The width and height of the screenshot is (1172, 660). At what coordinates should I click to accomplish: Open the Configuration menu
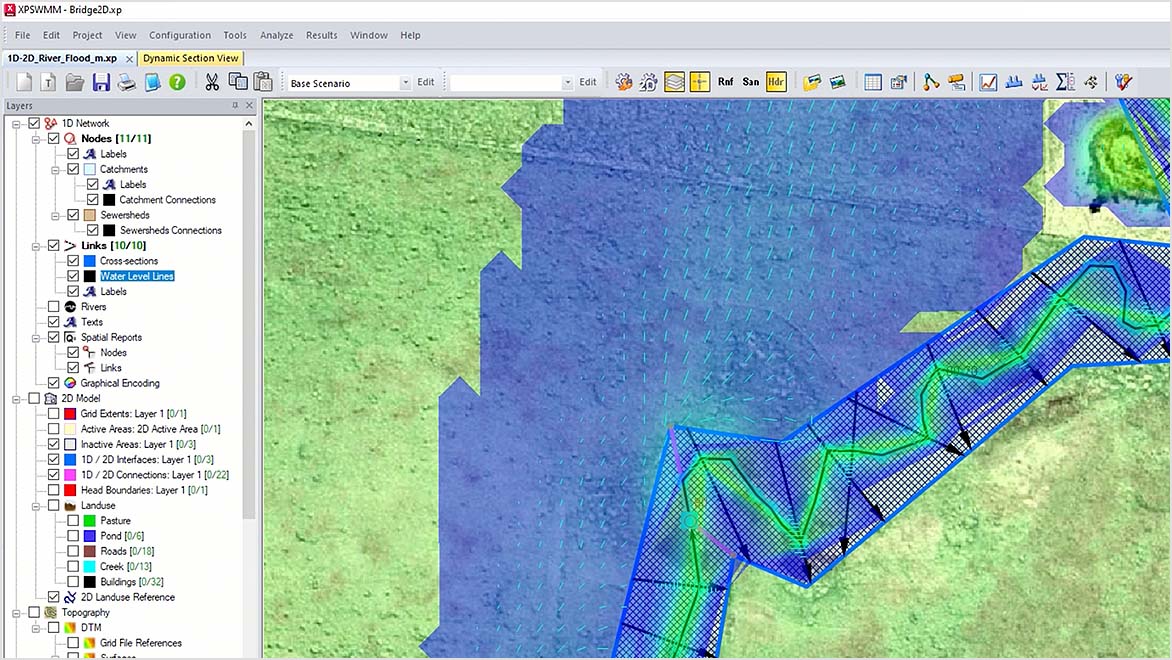pos(179,35)
